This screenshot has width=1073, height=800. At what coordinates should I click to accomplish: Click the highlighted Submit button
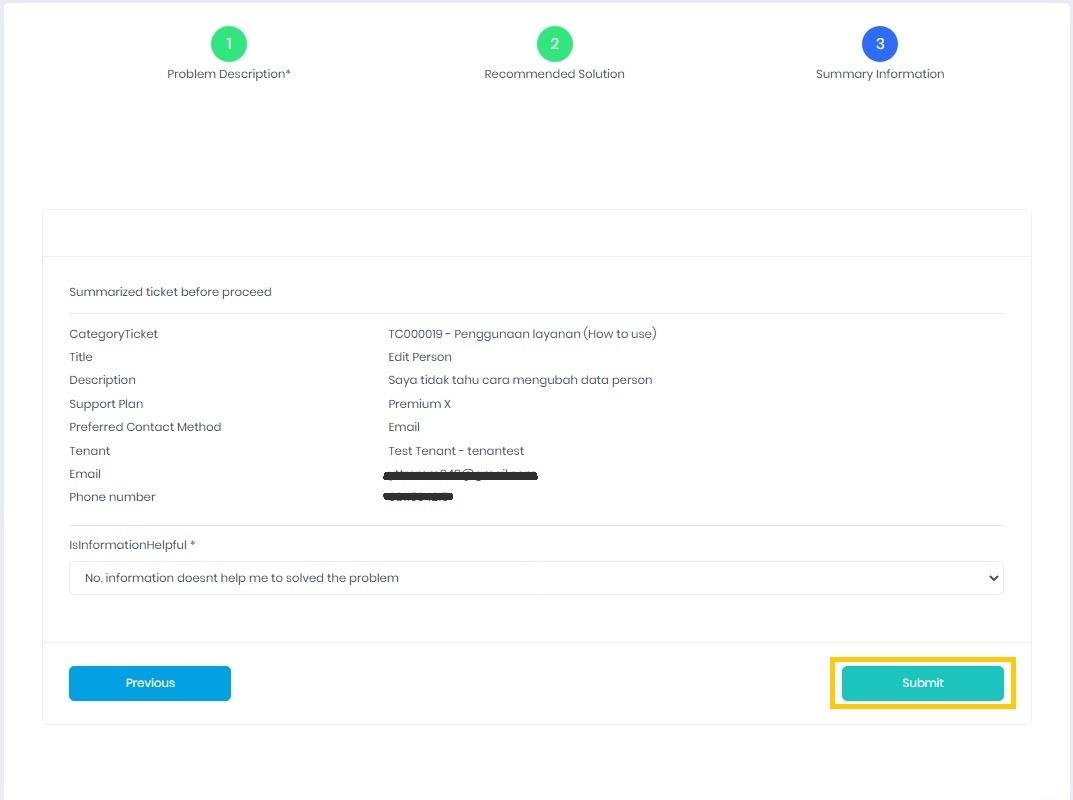pos(921,683)
